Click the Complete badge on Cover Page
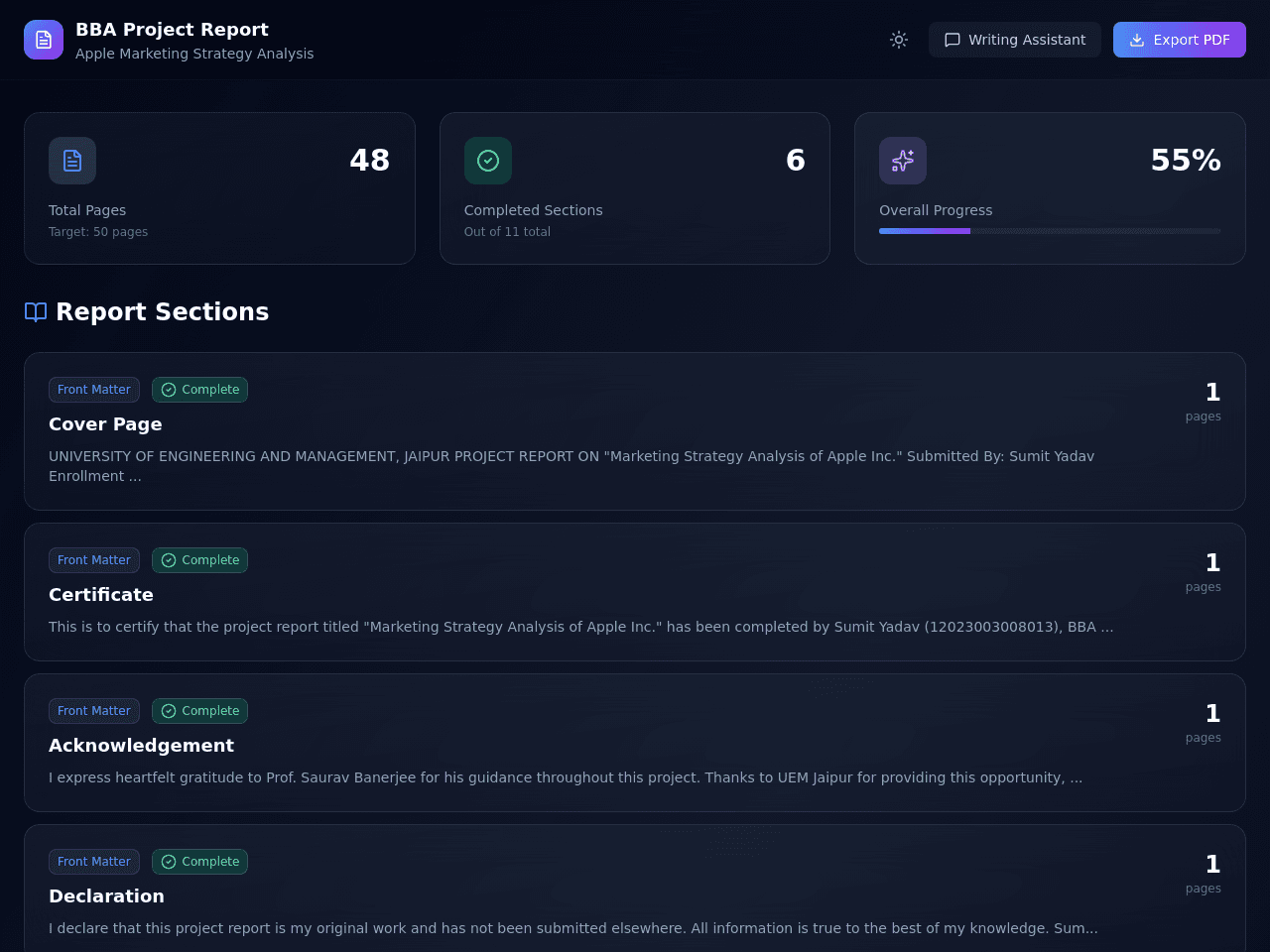The width and height of the screenshot is (1270, 952). coord(199,390)
